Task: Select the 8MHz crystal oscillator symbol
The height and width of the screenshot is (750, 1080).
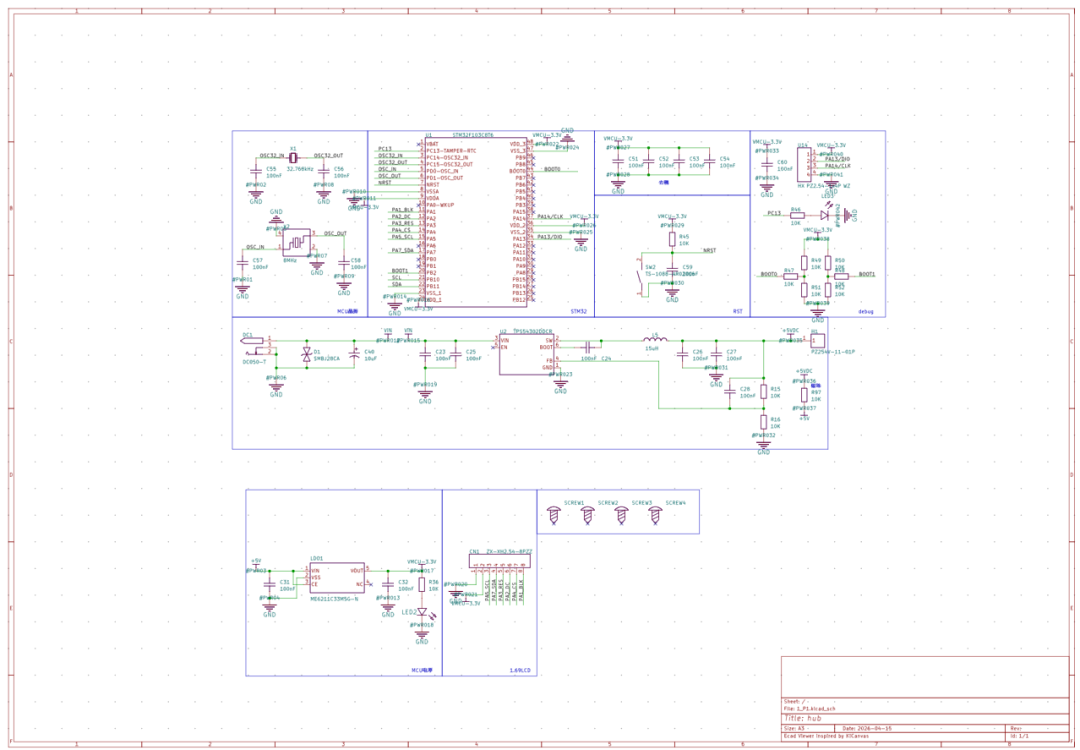Action: point(297,243)
